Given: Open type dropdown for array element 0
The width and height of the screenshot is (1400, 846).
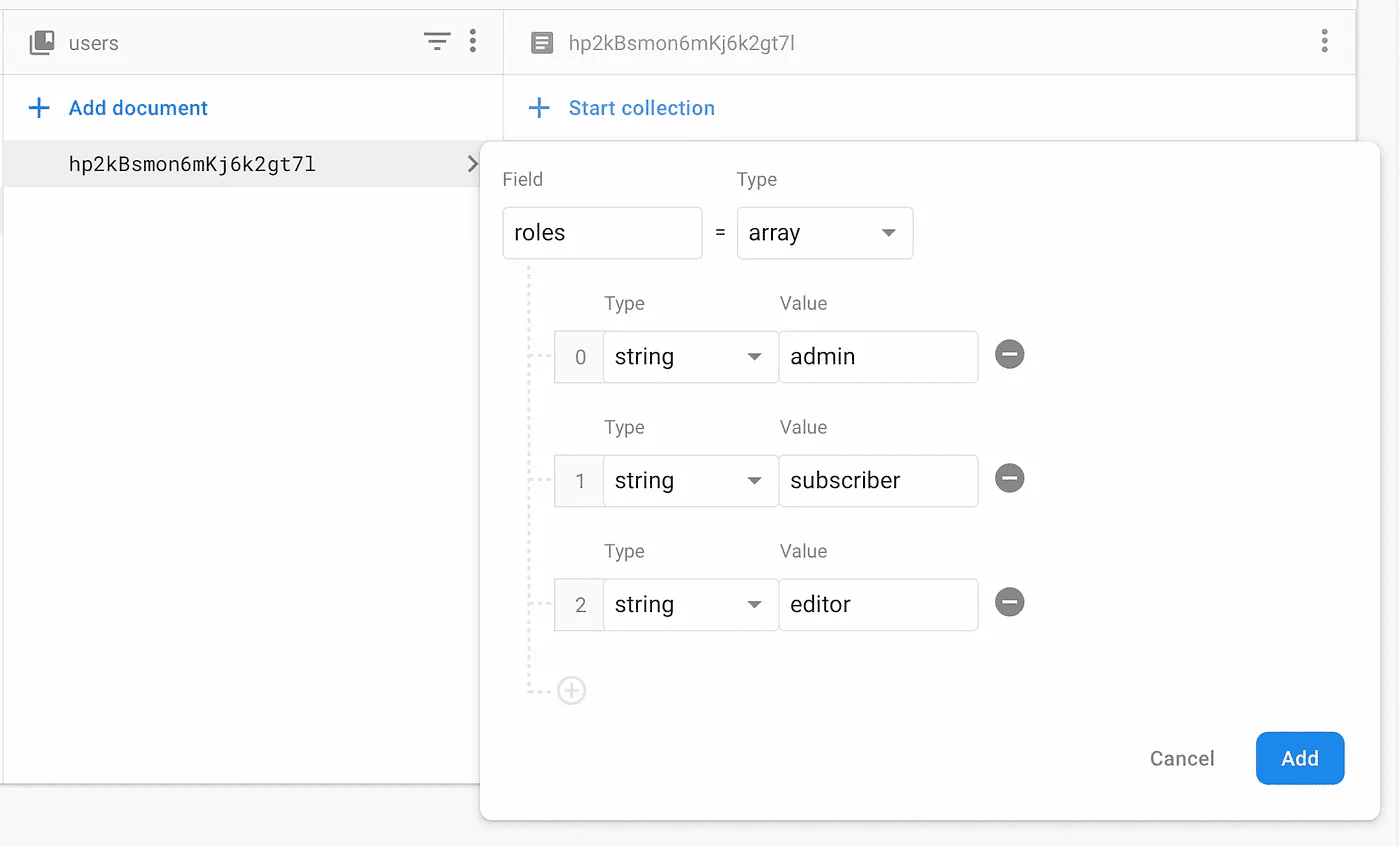Looking at the screenshot, I should coord(690,357).
